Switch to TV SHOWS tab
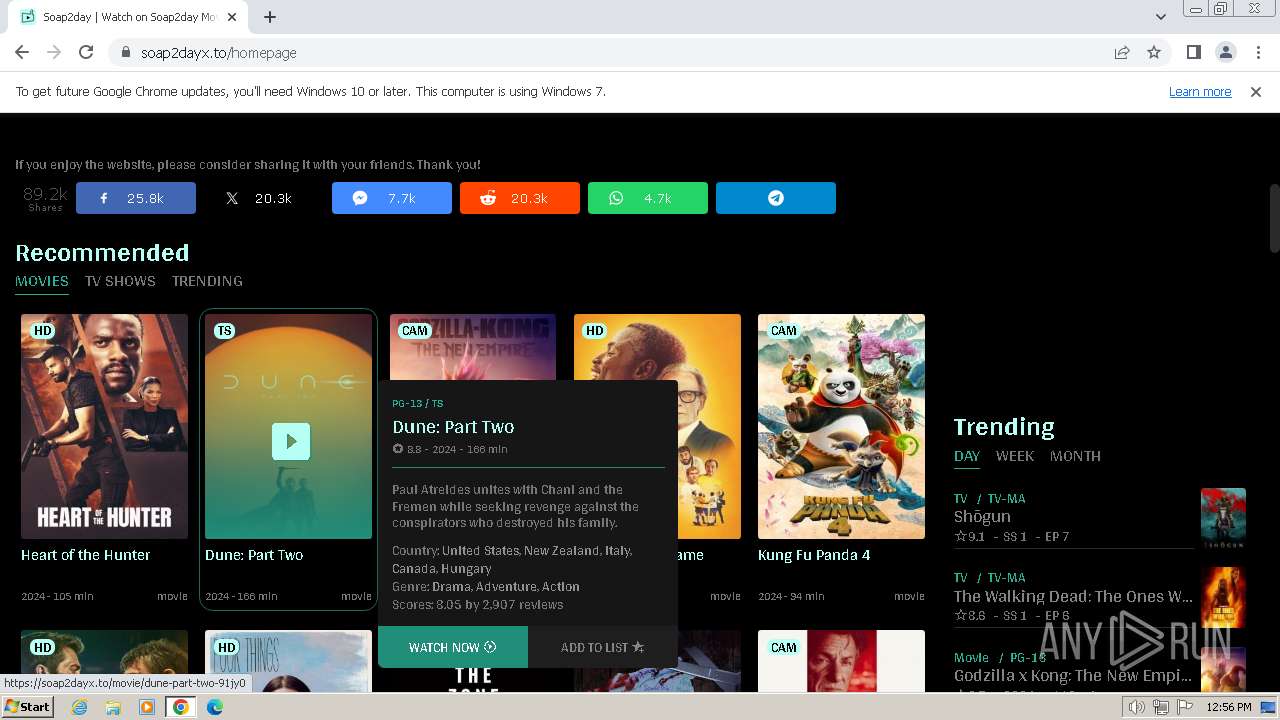The image size is (1280, 720). 120,281
